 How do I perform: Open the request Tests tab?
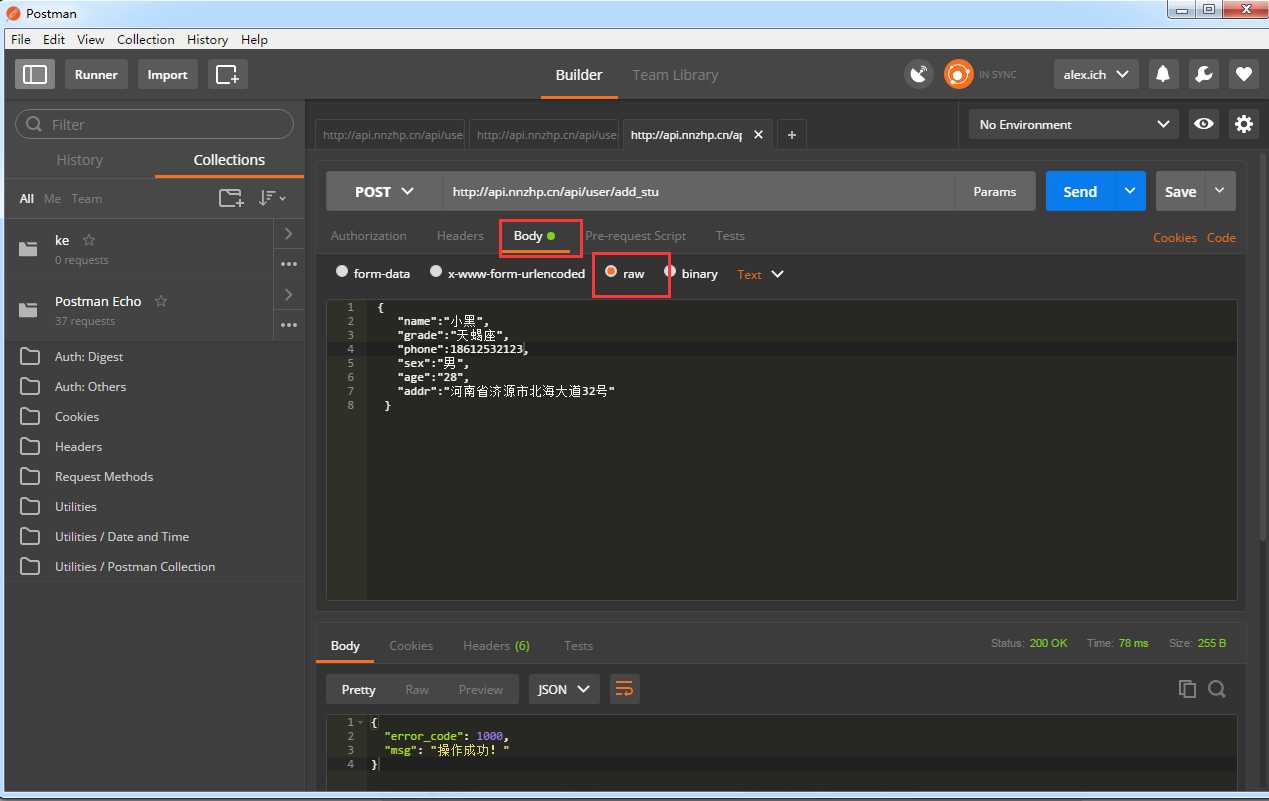coord(730,236)
